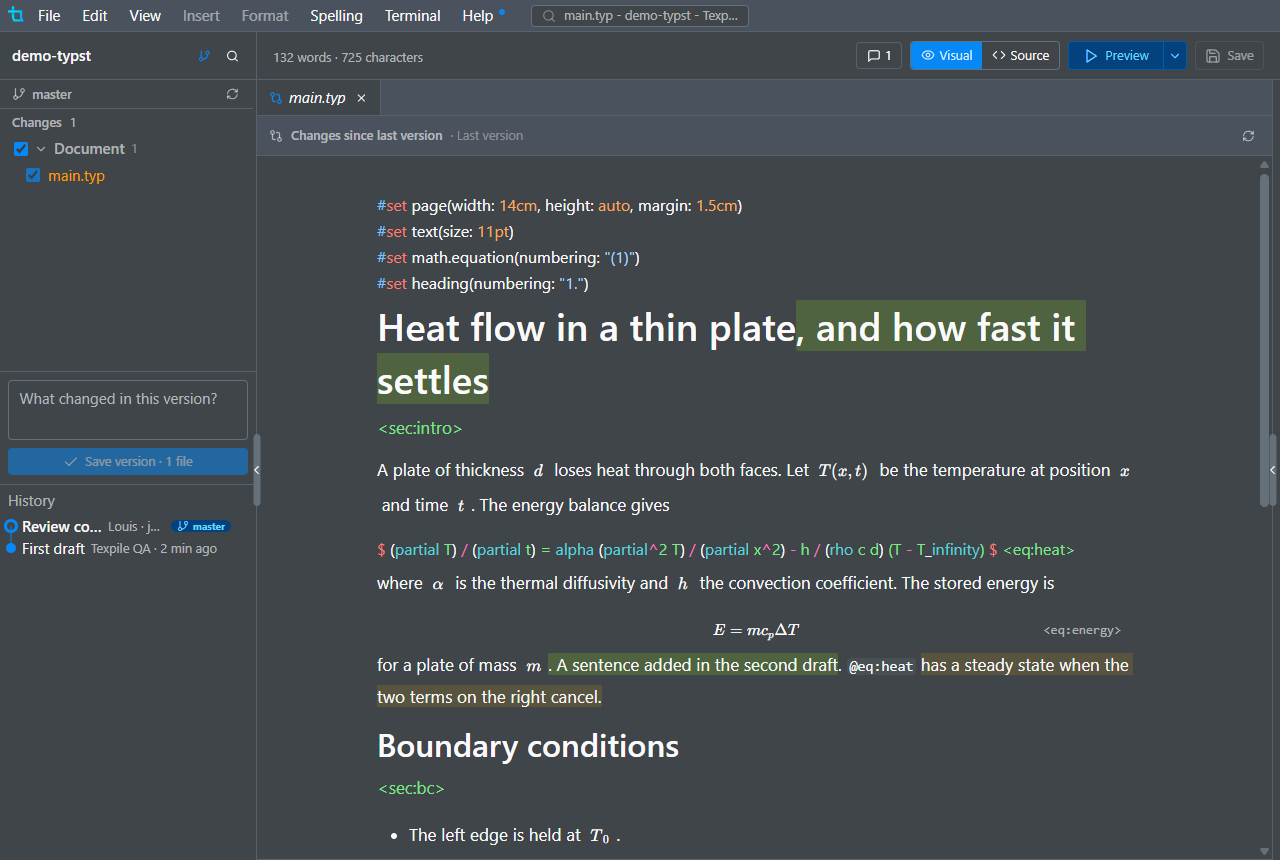Click the Boundary conditions heading

[528, 746]
